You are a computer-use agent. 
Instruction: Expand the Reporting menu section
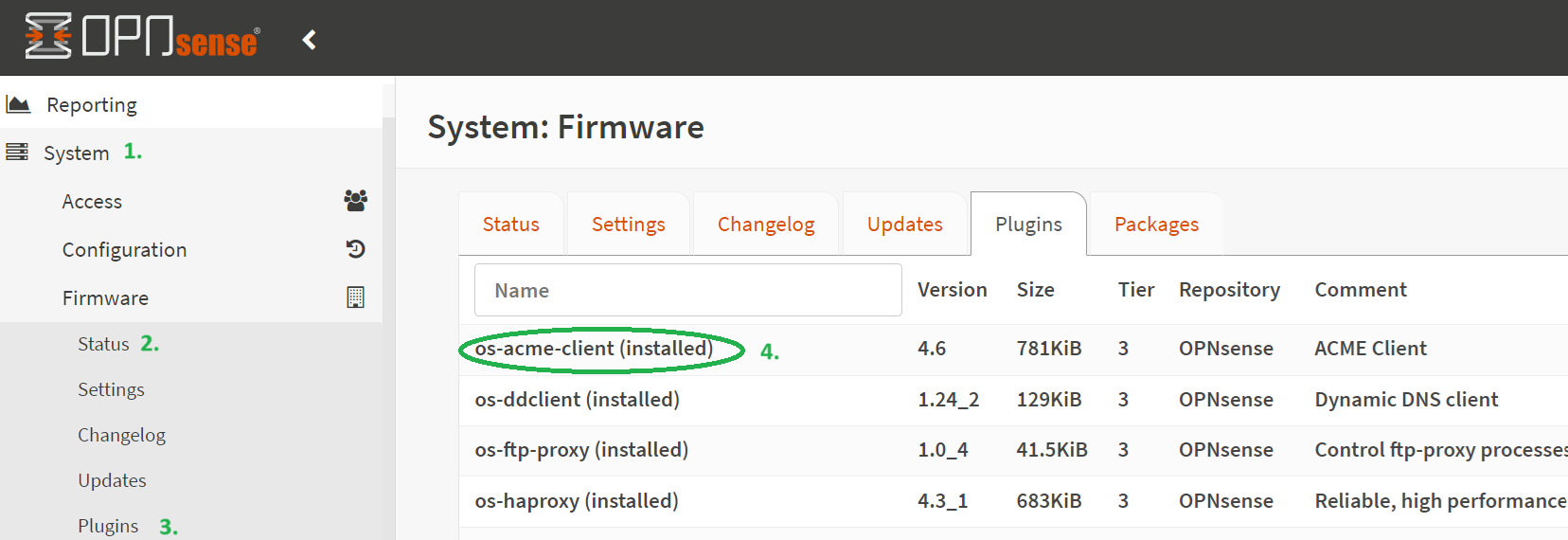click(x=92, y=105)
